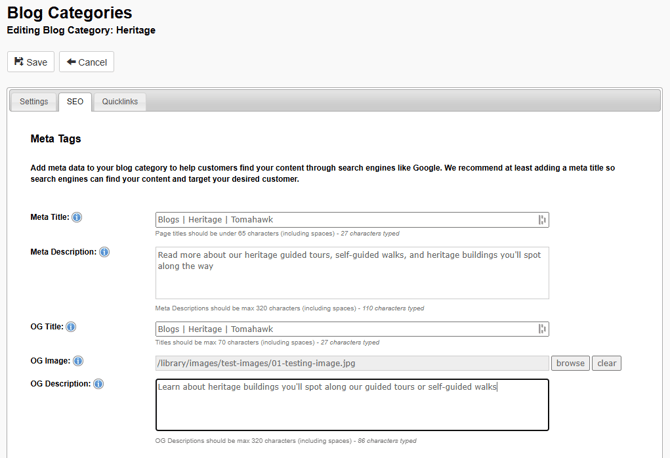Click the OG Image path field
Viewport: 670px width, 458px height.
tap(352, 363)
